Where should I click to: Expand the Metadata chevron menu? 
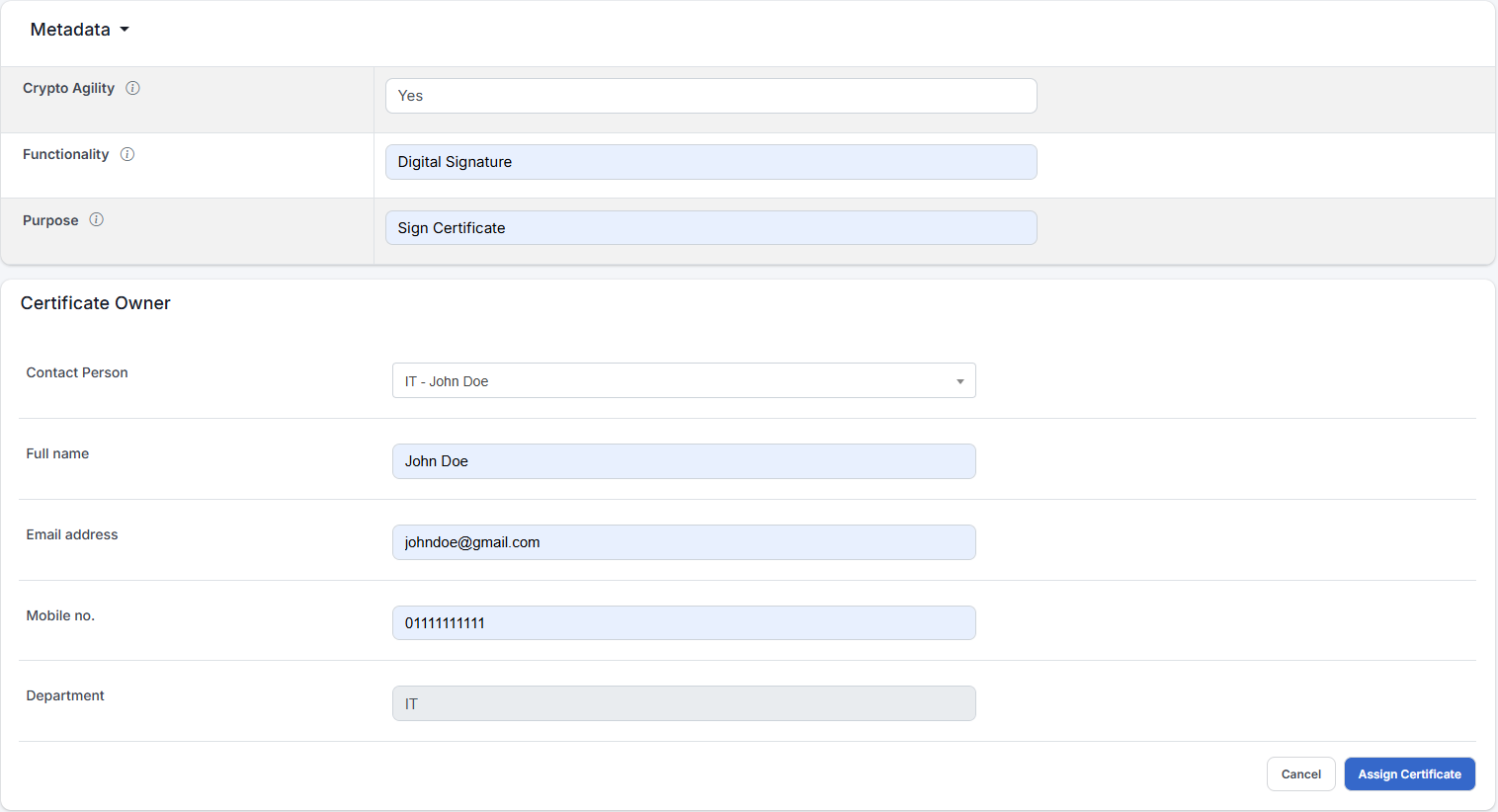(x=125, y=30)
